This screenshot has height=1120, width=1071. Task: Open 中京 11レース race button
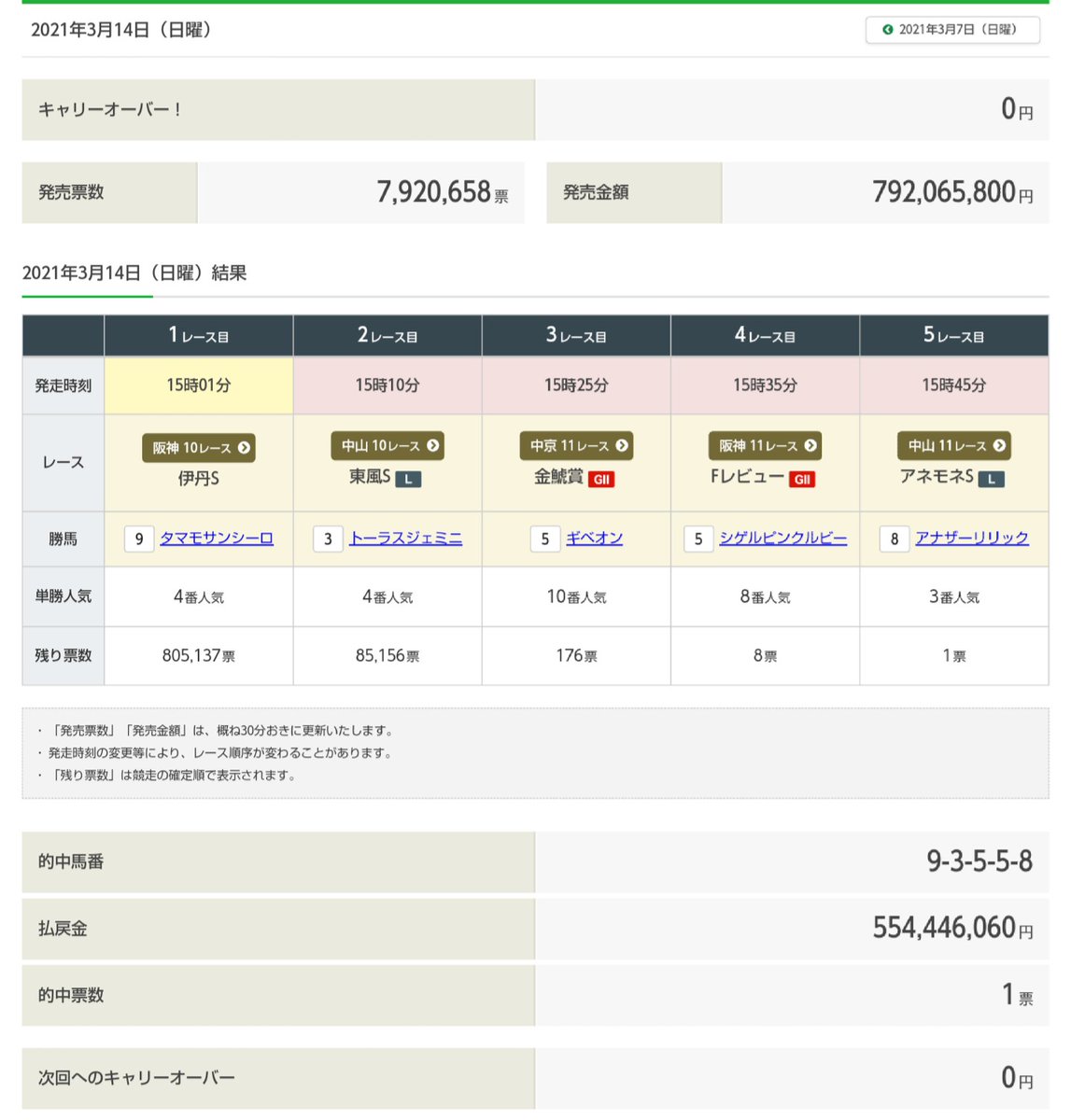coord(576,446)
